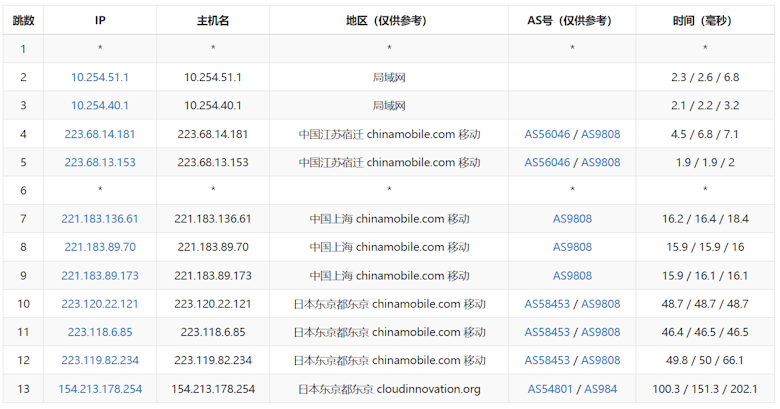Viewport: 780px width, 409px height.
Task: Open IP link 223.119.82.234
Action: (x=99, y=360)
